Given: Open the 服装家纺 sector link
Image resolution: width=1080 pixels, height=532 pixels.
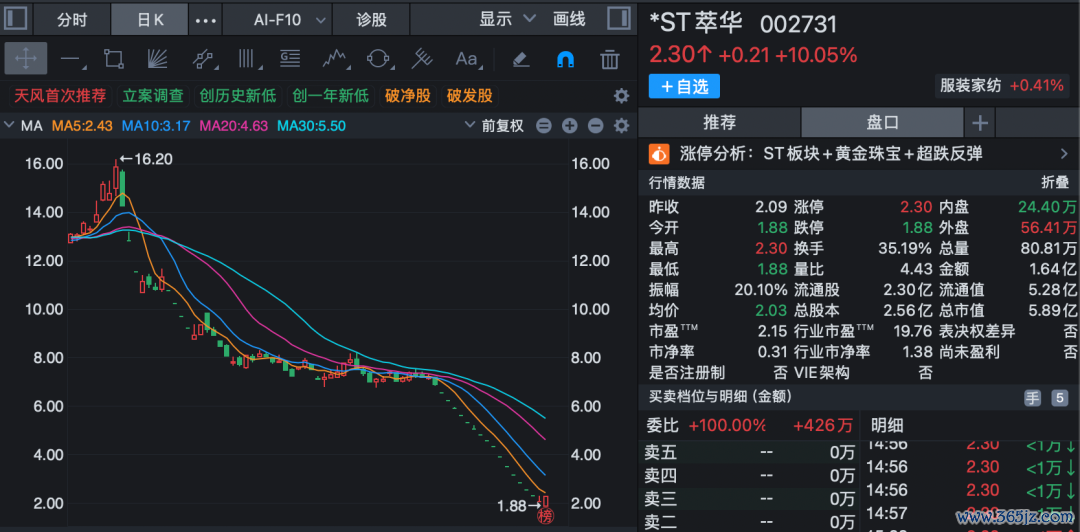Looking at the screenshot, I should pos(1002,86).
